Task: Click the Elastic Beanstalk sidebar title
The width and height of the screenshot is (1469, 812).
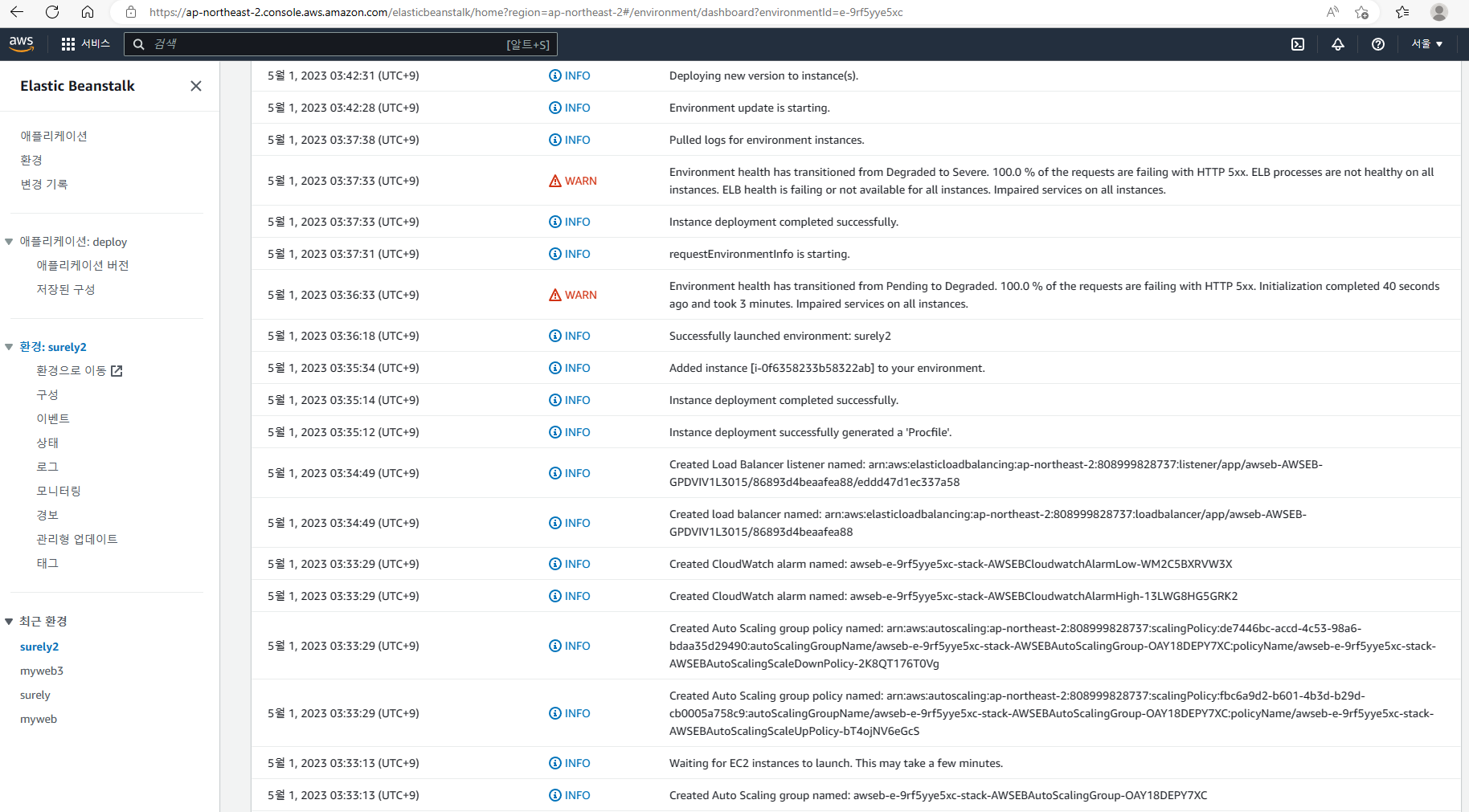Action: 77,86
